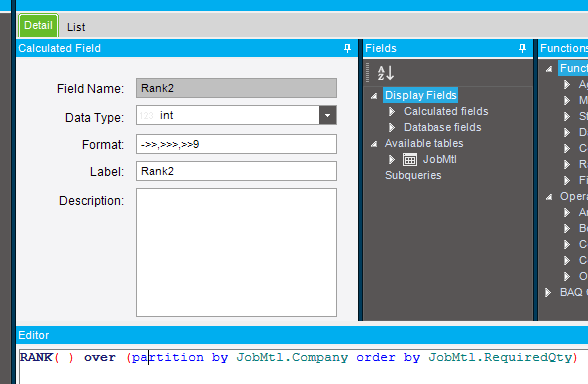Expand the BAQ node in Functions panel
The height and width of the screenshot is (384, 588).
click(548, 292)
